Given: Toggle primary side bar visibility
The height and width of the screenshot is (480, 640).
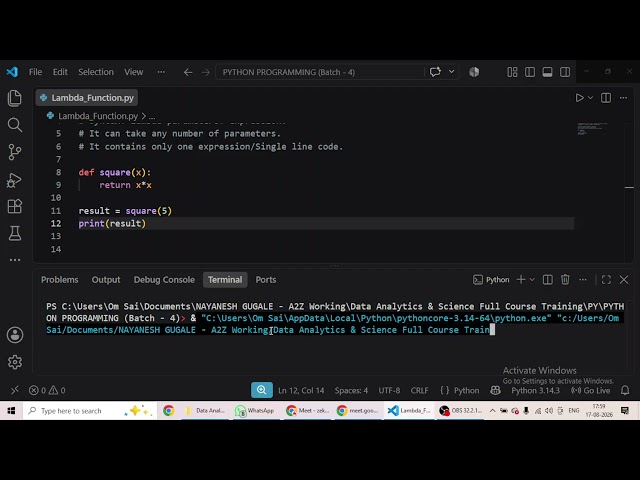Looking at the screenshot, I should (x=530, y=72).
